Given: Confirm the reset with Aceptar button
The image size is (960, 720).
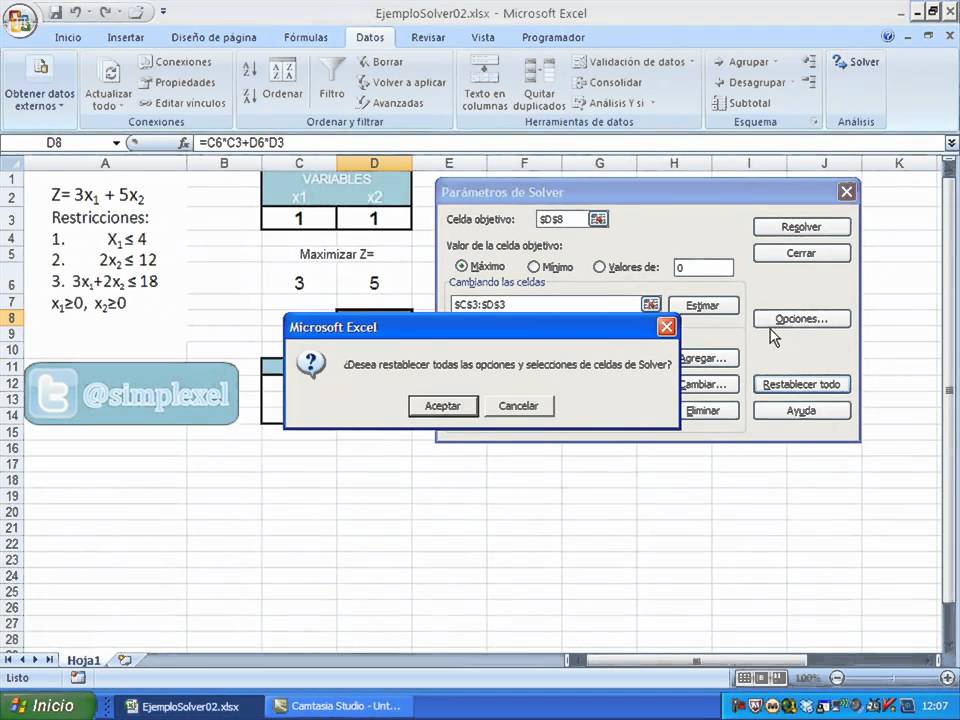Looking at the screenshot, I should [443, 406].
